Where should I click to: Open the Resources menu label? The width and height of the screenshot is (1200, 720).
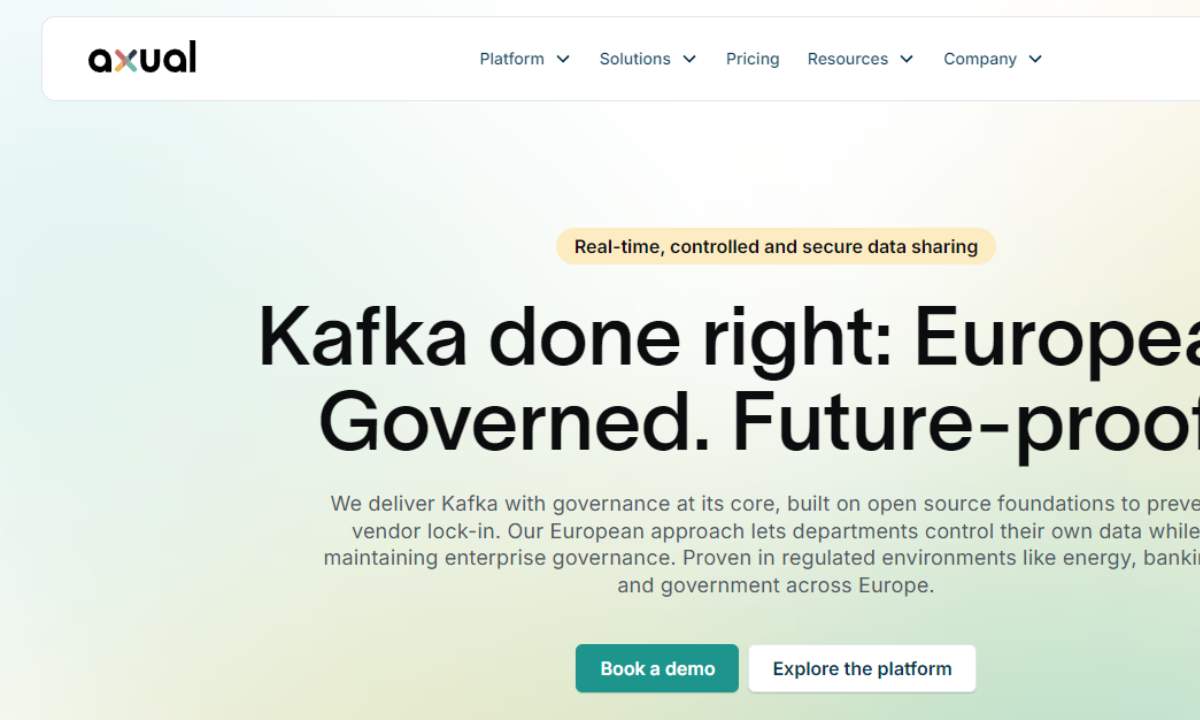click(x=847, y=59)
